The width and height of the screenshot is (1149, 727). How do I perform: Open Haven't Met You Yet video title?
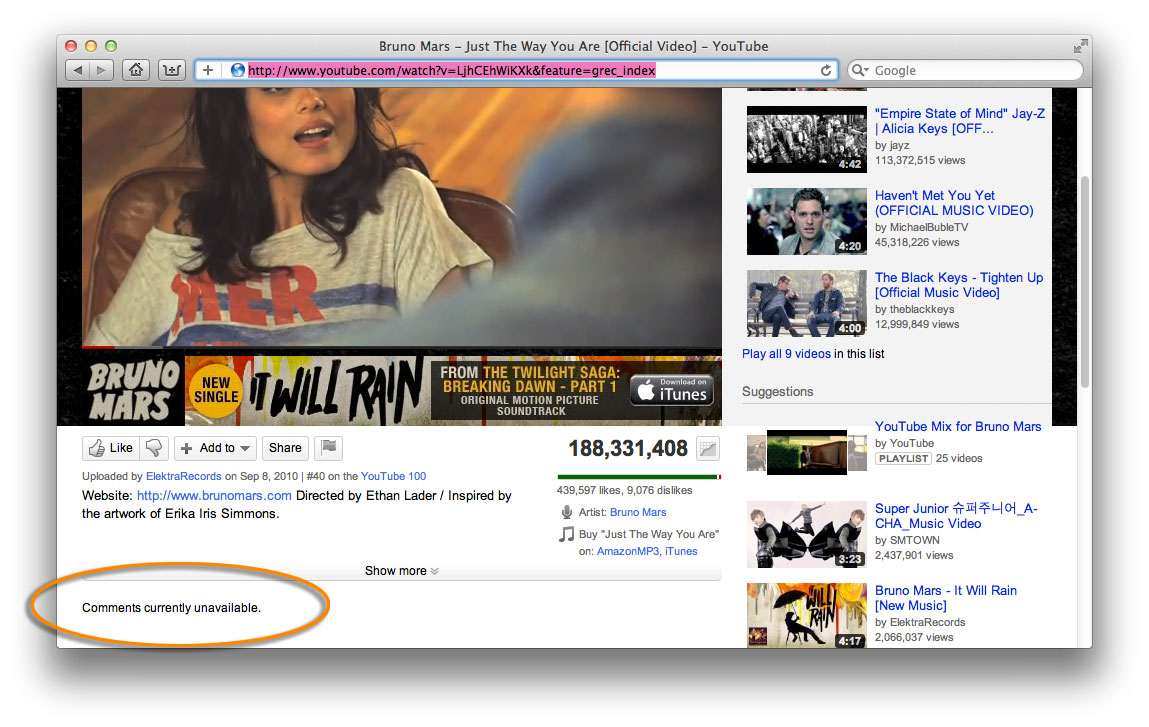pos(954,203)
